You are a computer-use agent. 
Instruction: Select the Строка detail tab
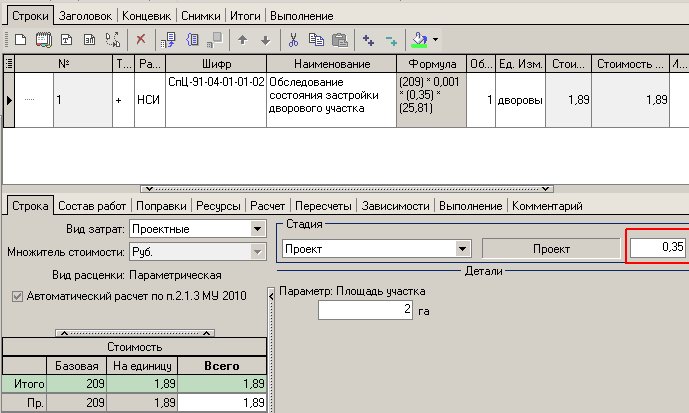click(30, 206)
